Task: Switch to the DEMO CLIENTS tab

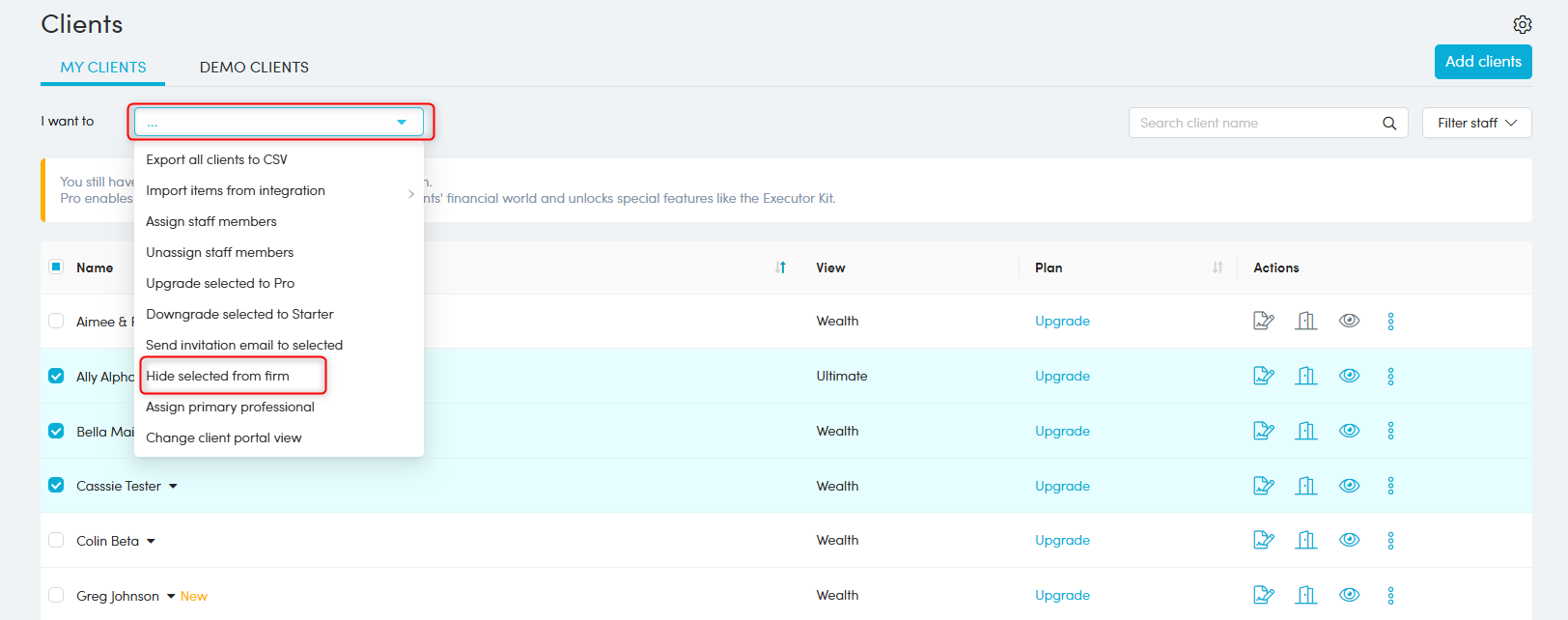Action: click(254, 68)
